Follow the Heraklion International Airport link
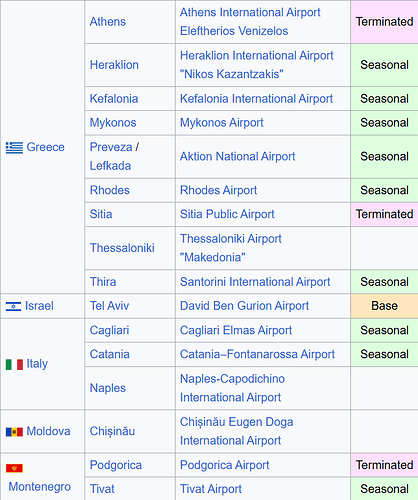Screen dimensions: 418x500 (x=257, y=65)
